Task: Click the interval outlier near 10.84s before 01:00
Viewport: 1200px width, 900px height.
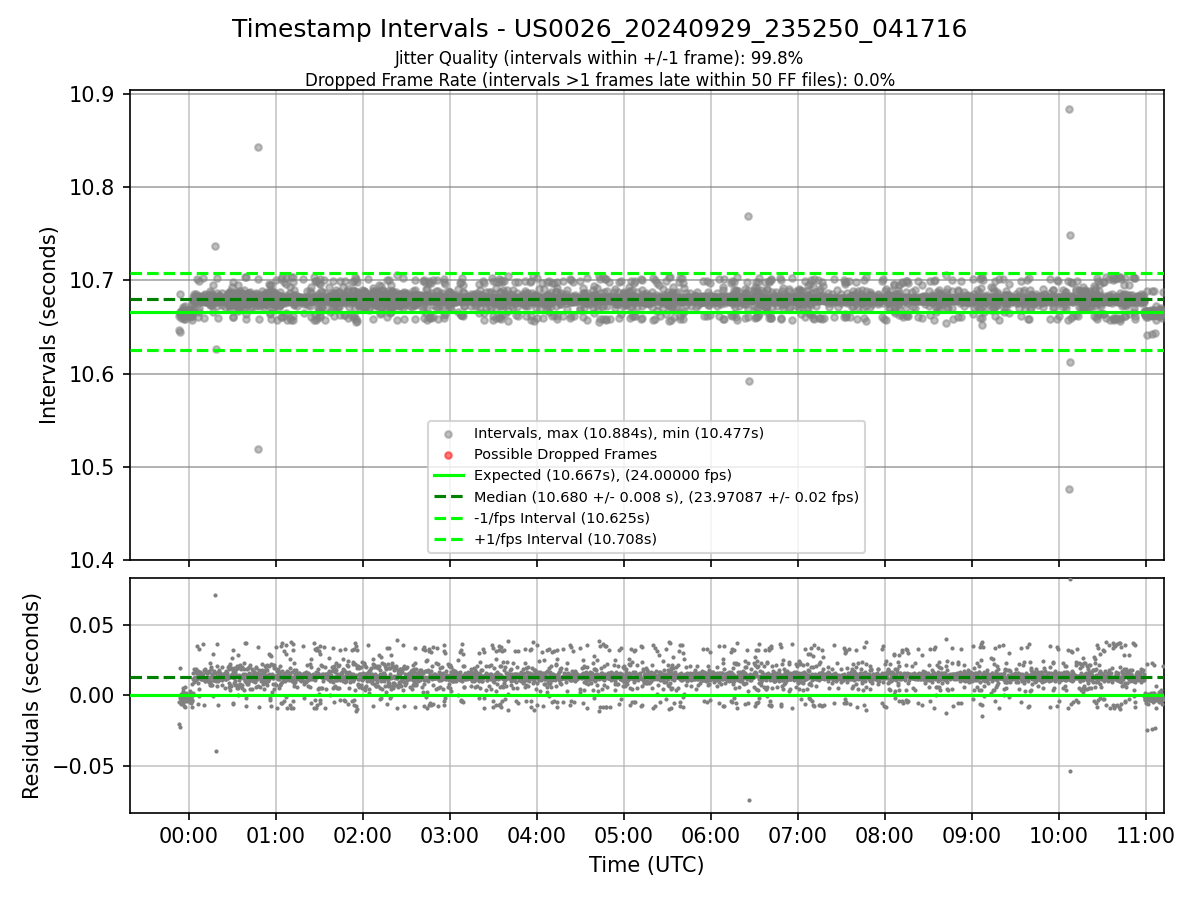Action: coord(258,147)
